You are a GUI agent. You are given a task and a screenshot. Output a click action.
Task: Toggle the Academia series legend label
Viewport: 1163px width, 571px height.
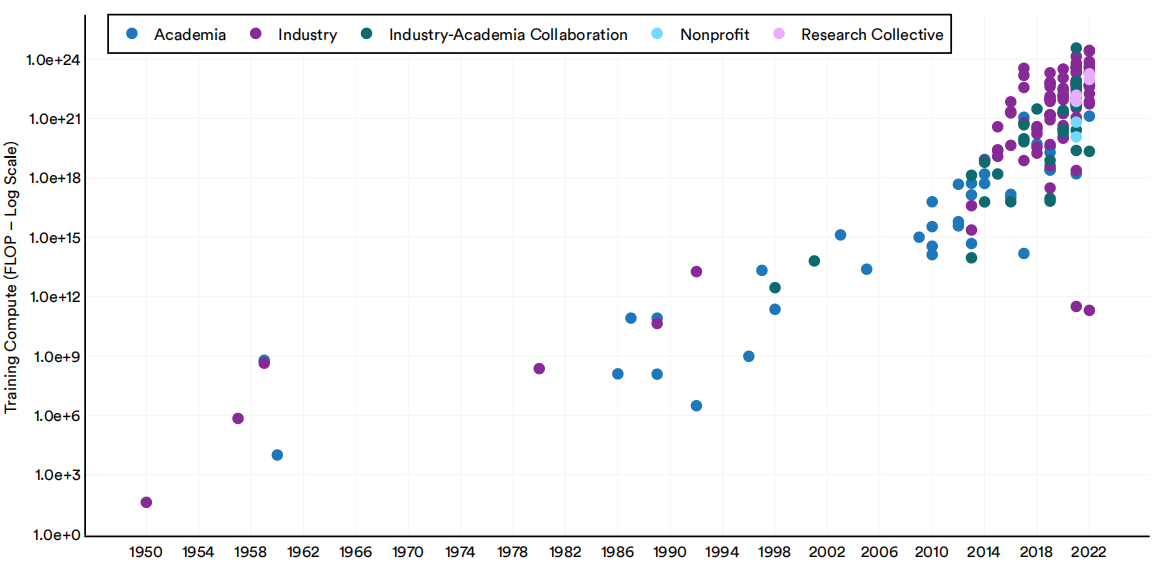pos(190,35)
